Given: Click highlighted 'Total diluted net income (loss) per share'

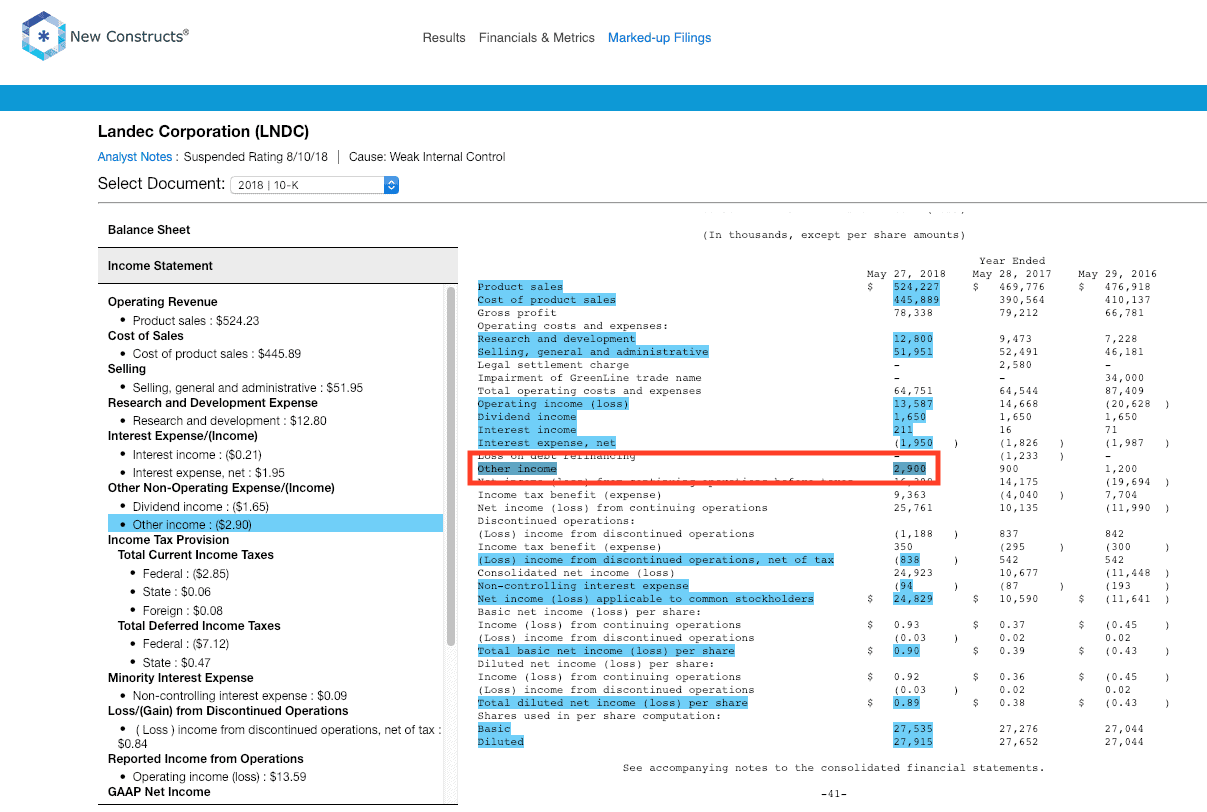Looking at the screenshot, I should [612, 703].
